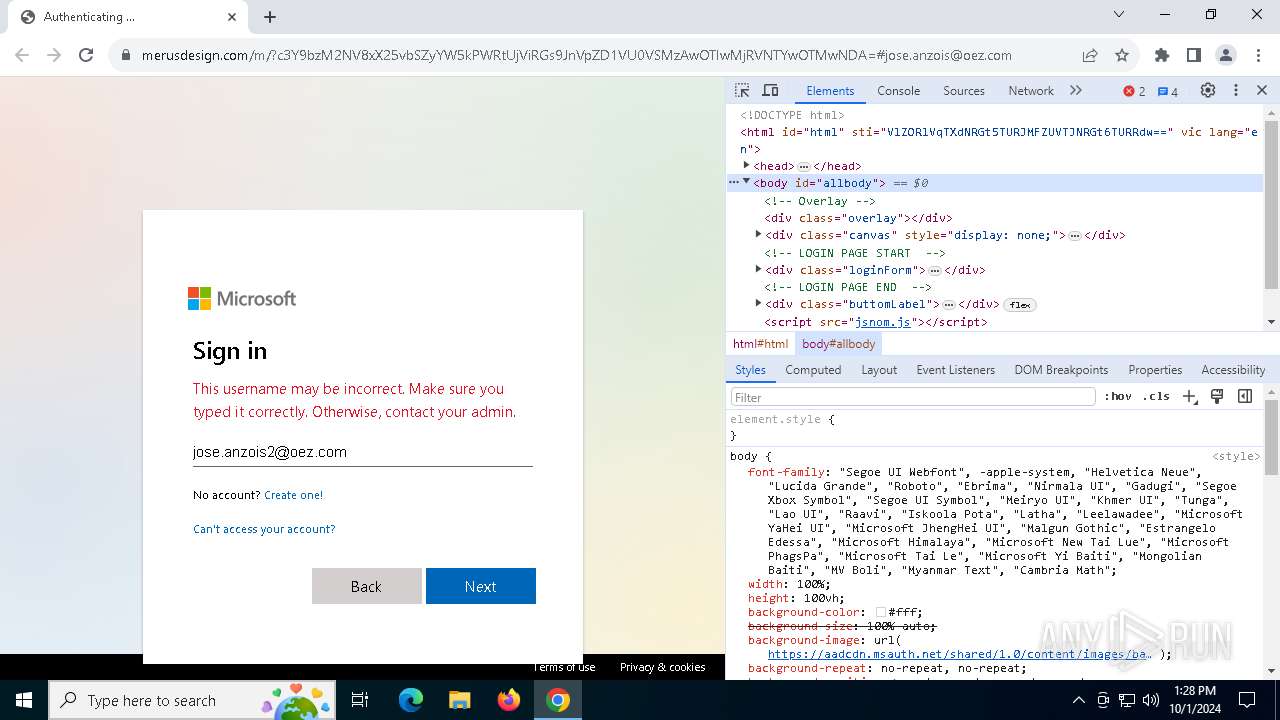Open the Windows Start menu
The width and height of the screenshot is (1280, 720).
(24, 700)
